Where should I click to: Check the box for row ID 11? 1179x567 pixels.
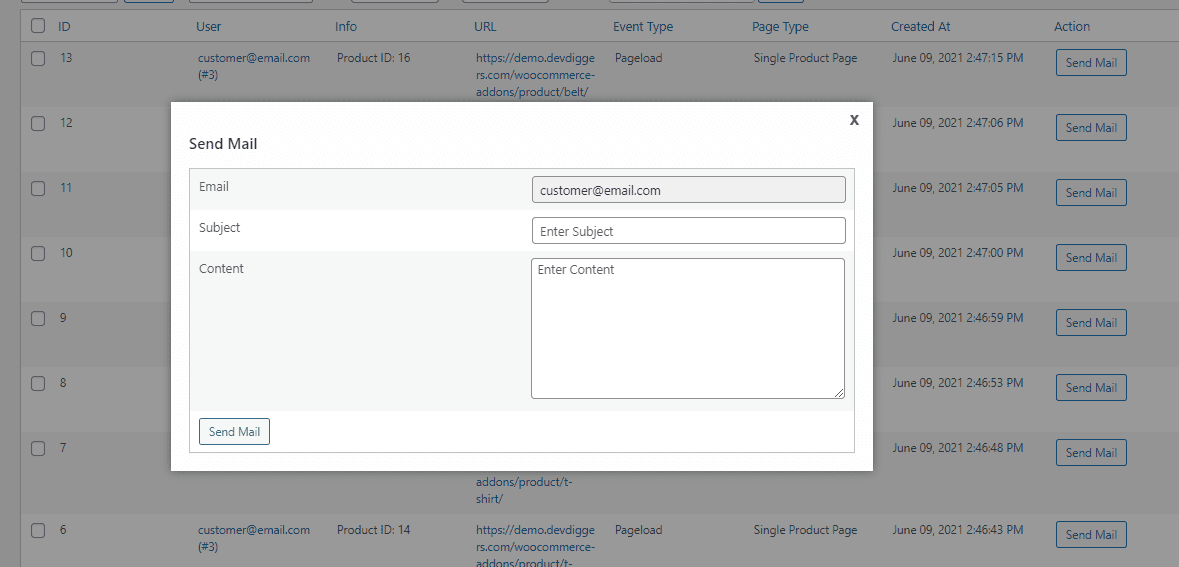pos(38,188)
